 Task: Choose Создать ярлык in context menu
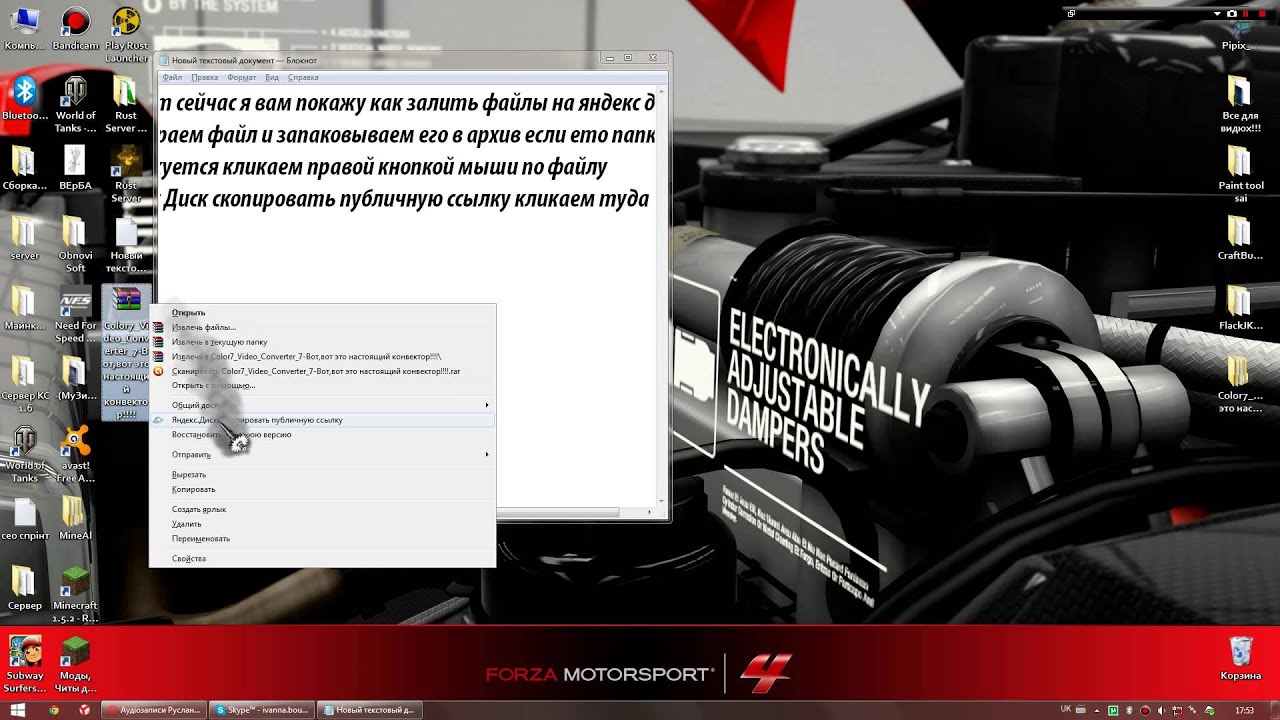[x=322, y=510]
